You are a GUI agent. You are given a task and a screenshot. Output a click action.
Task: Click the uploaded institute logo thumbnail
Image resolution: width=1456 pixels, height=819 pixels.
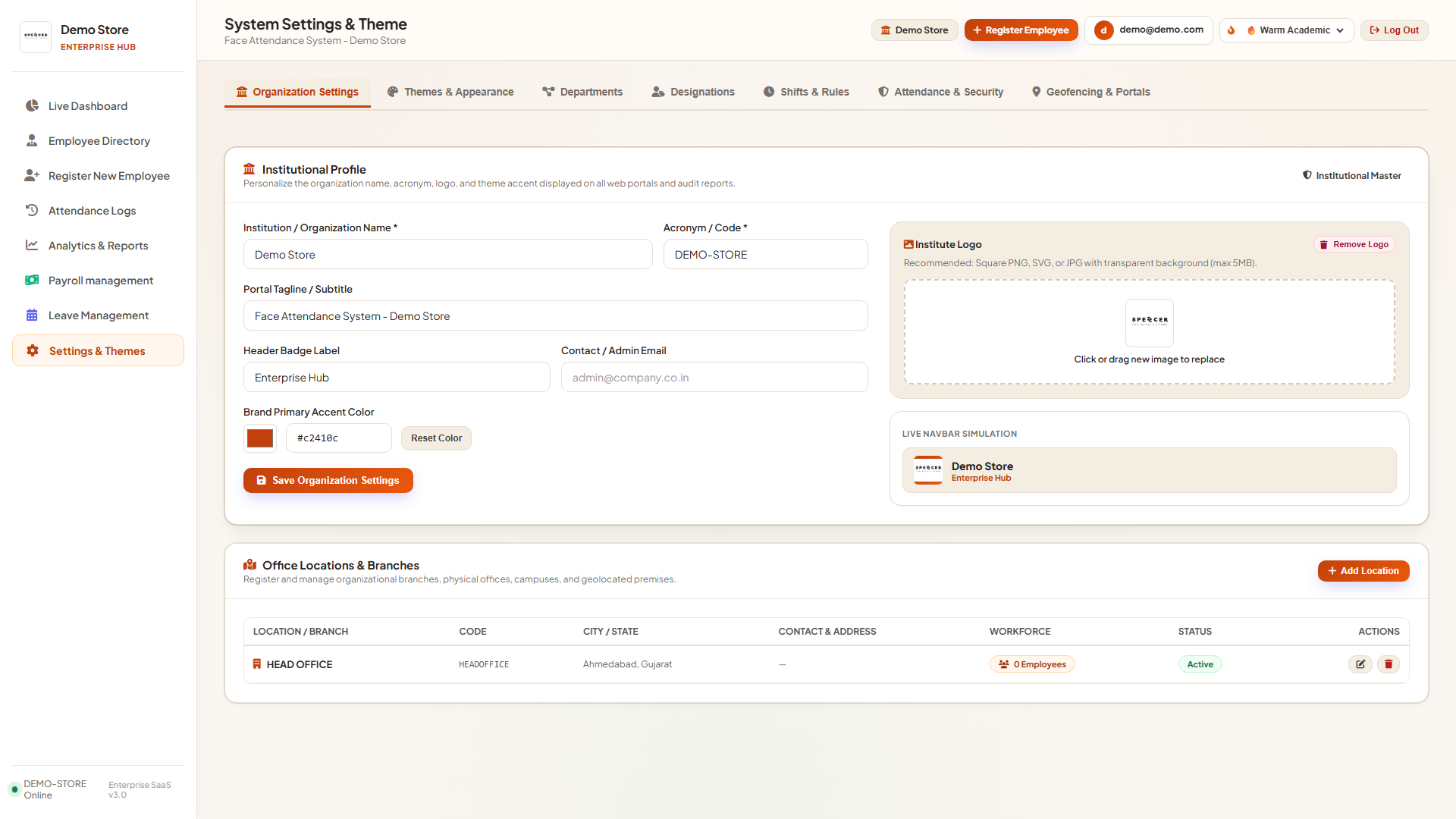click(x=1150, y=322)
